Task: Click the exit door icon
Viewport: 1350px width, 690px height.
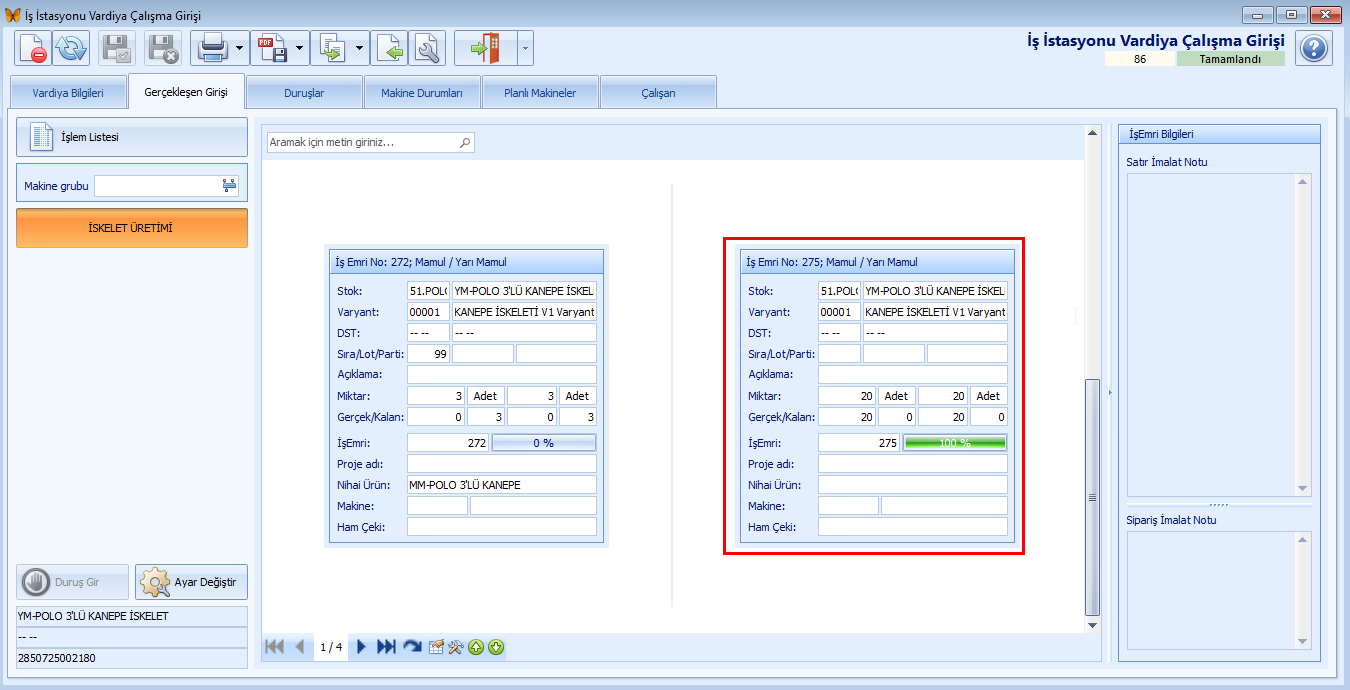Action: pos(487,48)
